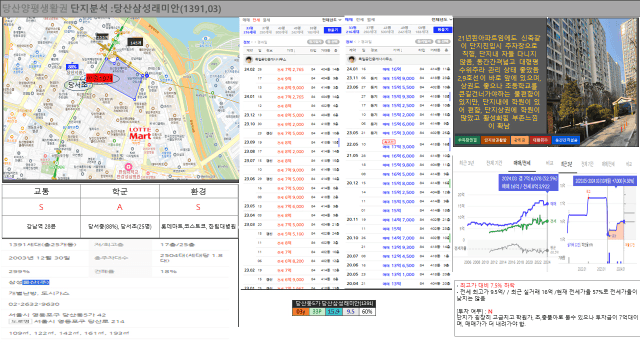Image resolution: width=640 pixels, height=360 pixels.
Task: Click the agent avatar in left transaction list
Action: click(x=248, y=60)
